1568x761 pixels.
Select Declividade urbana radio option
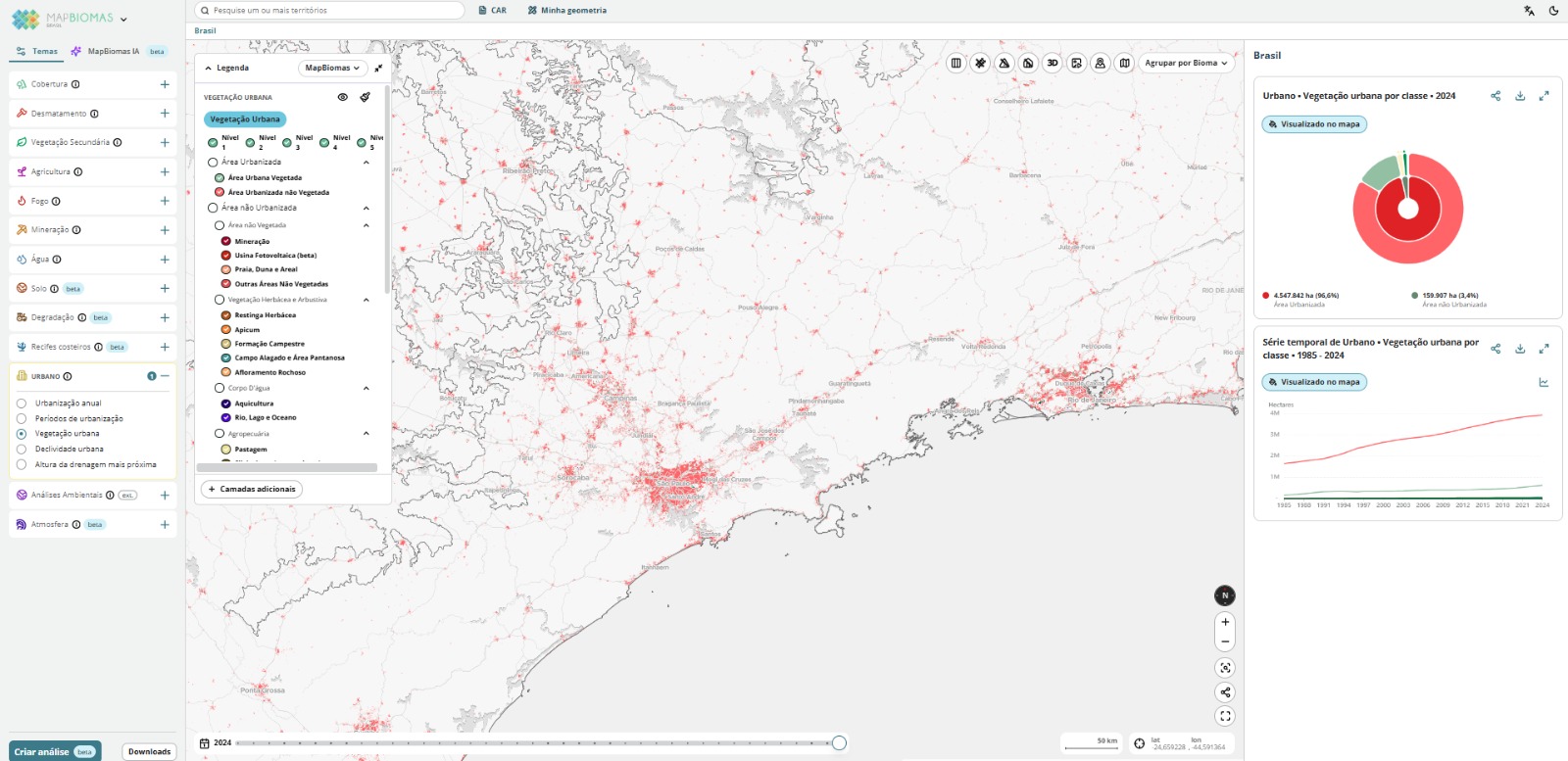22,450
